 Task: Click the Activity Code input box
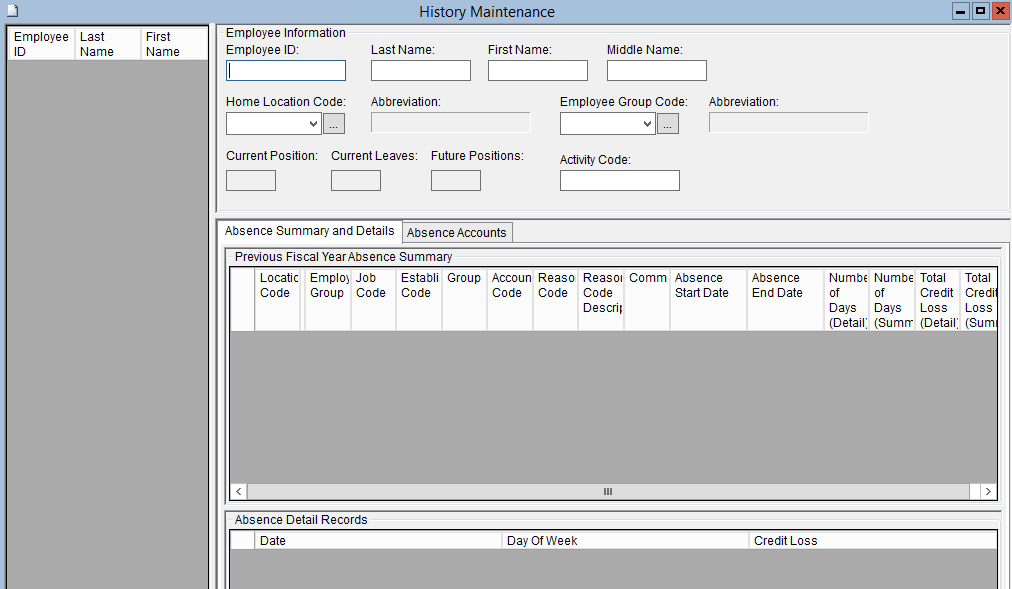tap(619, 181)
